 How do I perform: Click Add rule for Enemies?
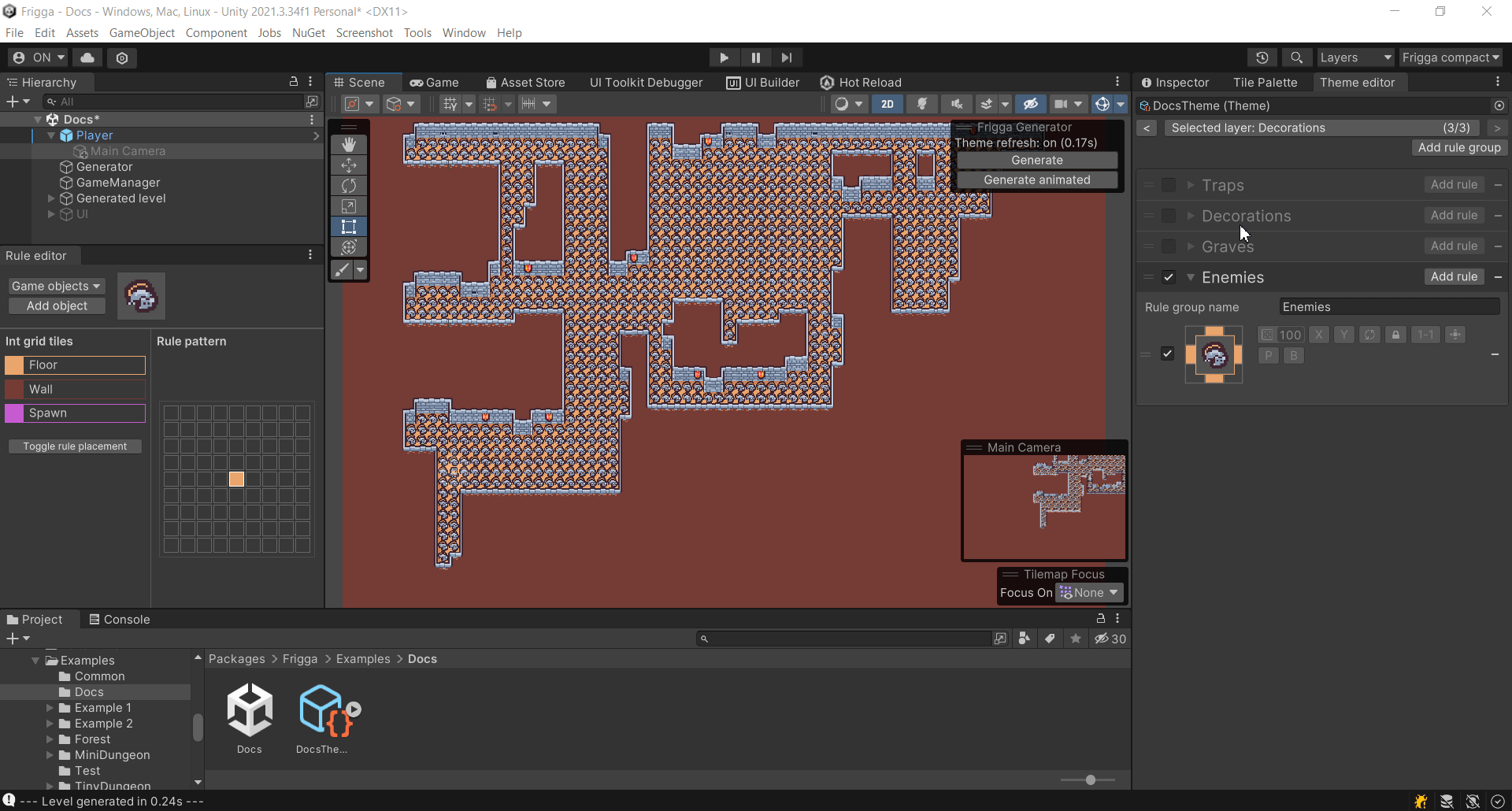(x=1454, y=276)
